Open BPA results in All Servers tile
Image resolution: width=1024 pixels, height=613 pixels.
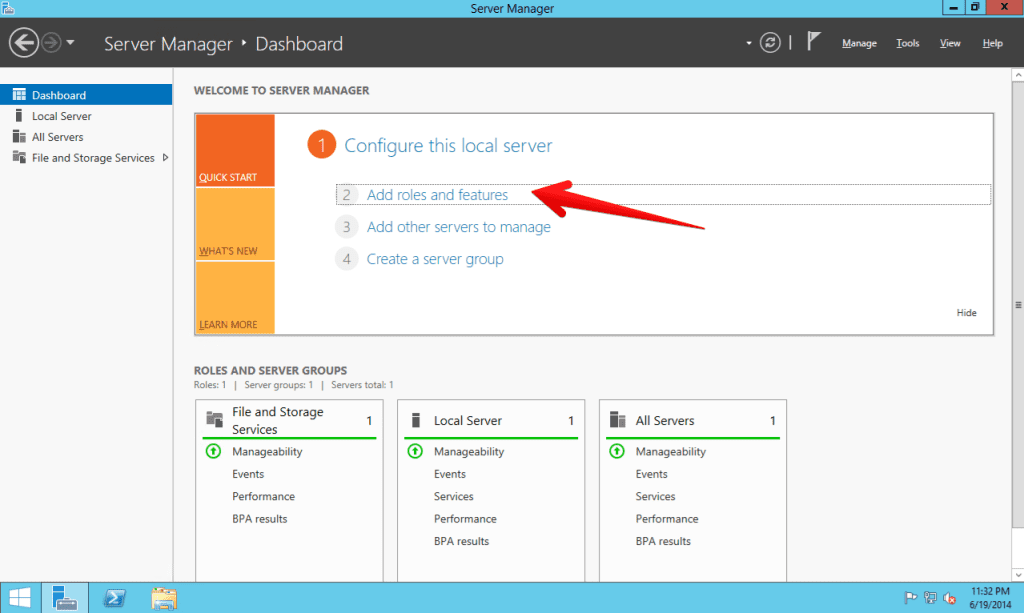click(663, 541)
